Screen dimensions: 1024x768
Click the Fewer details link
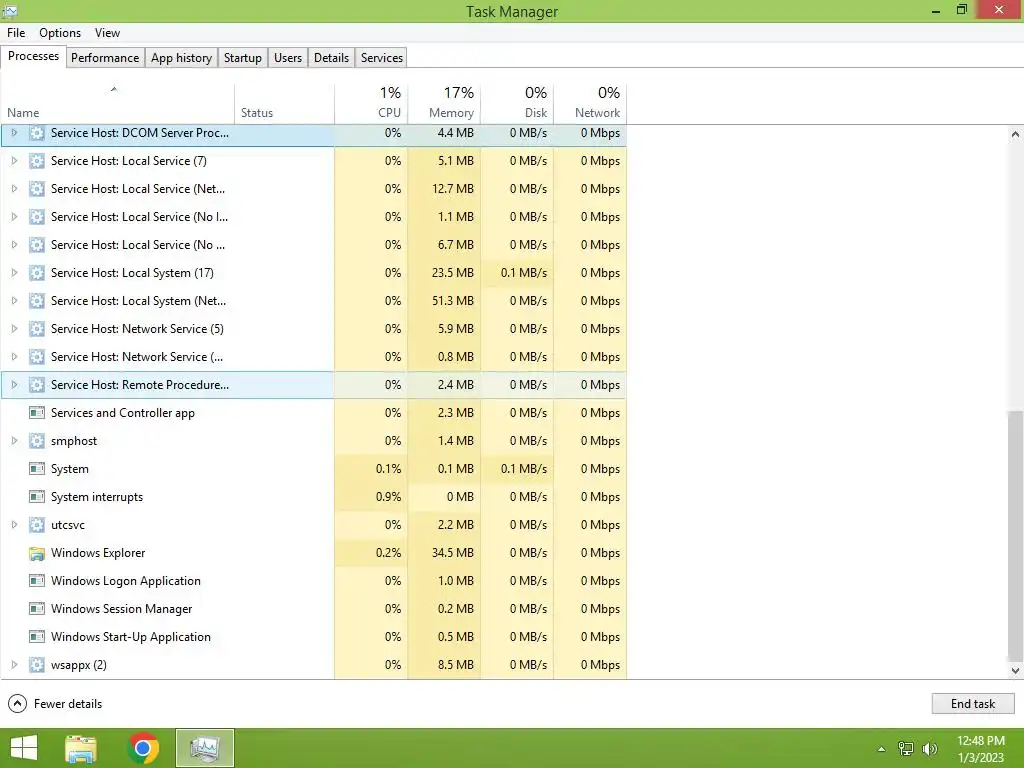tap(68, 704)
